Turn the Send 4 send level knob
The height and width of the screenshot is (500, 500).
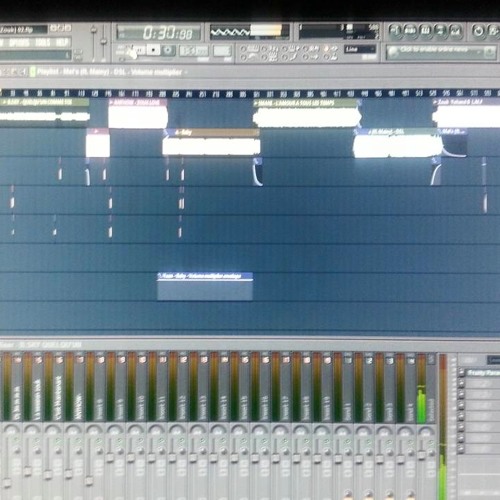pos(410,494)
